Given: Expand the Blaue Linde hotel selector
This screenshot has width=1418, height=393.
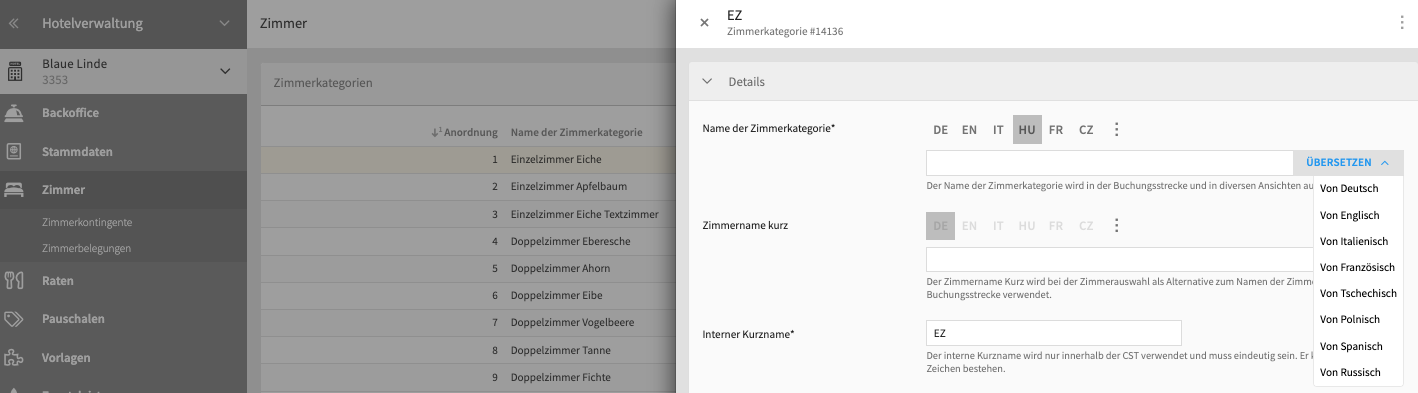Looking at the screenshot, I should click(x=225, y=71).
